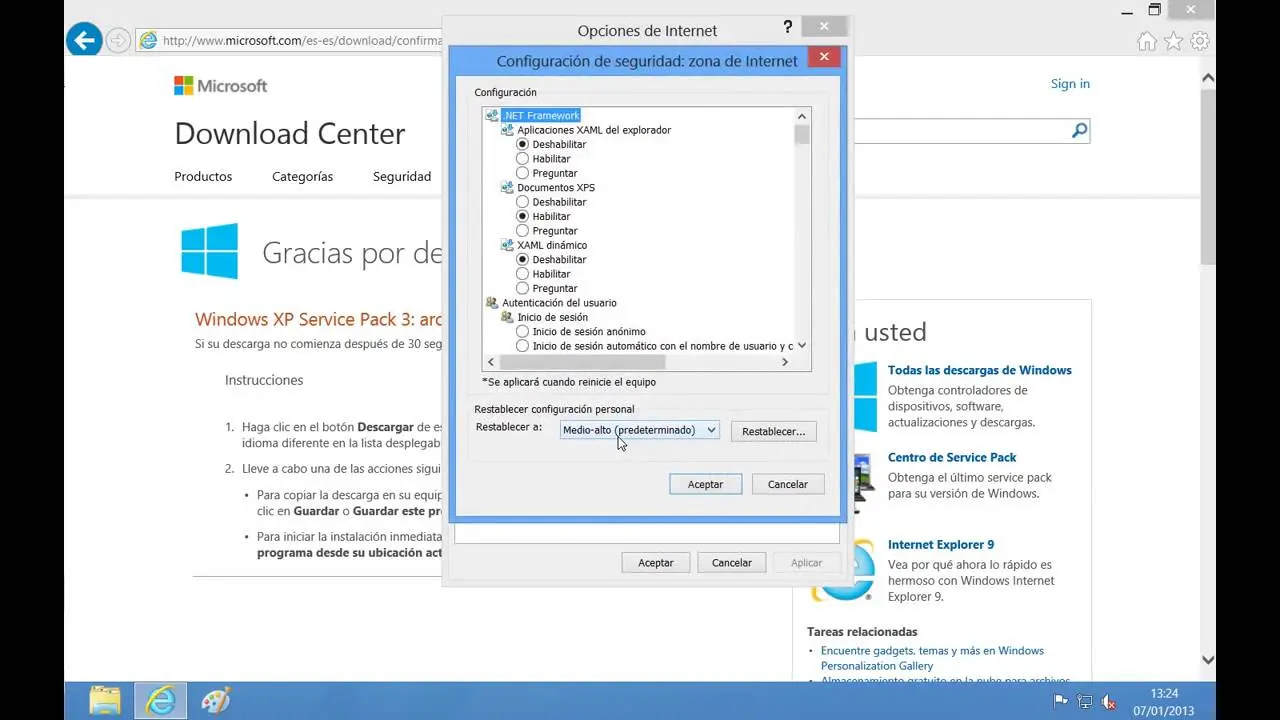Viewport: 1280px width, 720px height.
Task: Click the Restablecer... button
Action: 774,431
